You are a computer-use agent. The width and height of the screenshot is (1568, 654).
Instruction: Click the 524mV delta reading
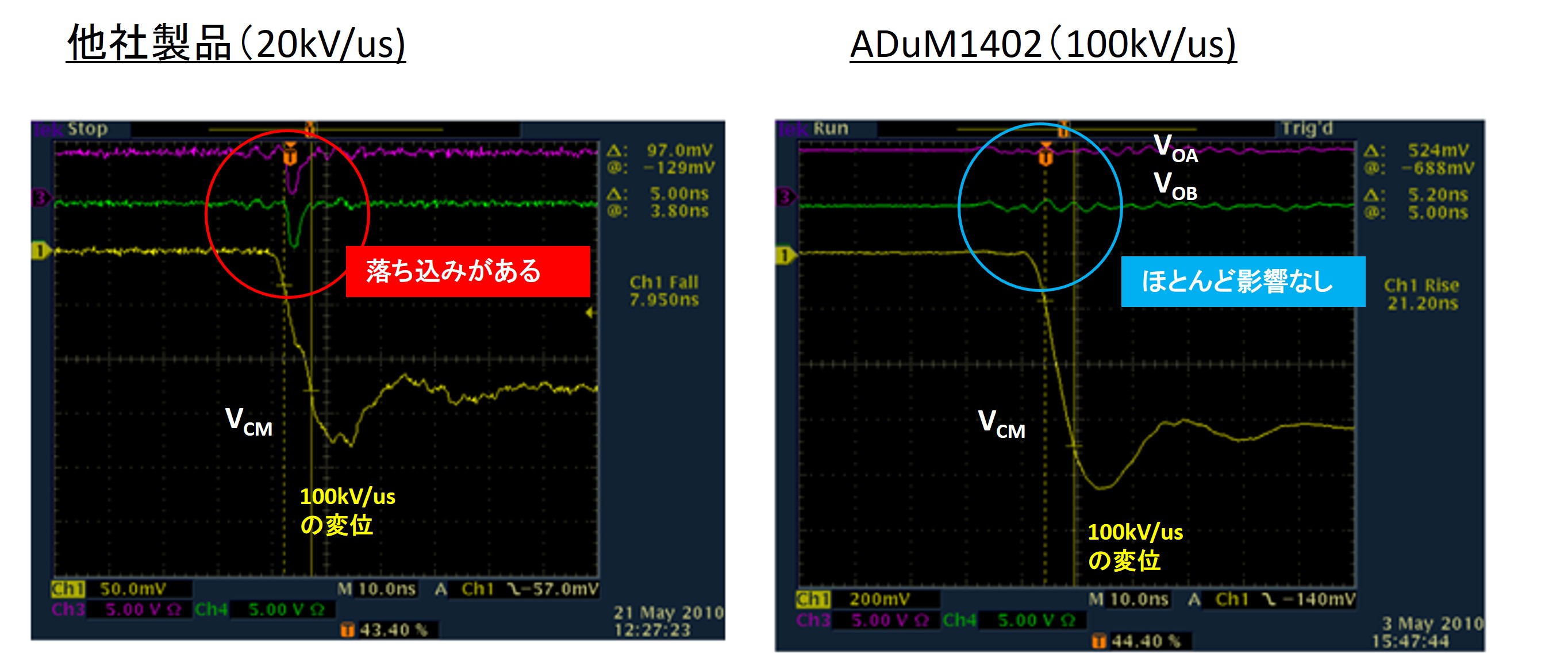pyautogui.click(x=1438, y=150)
